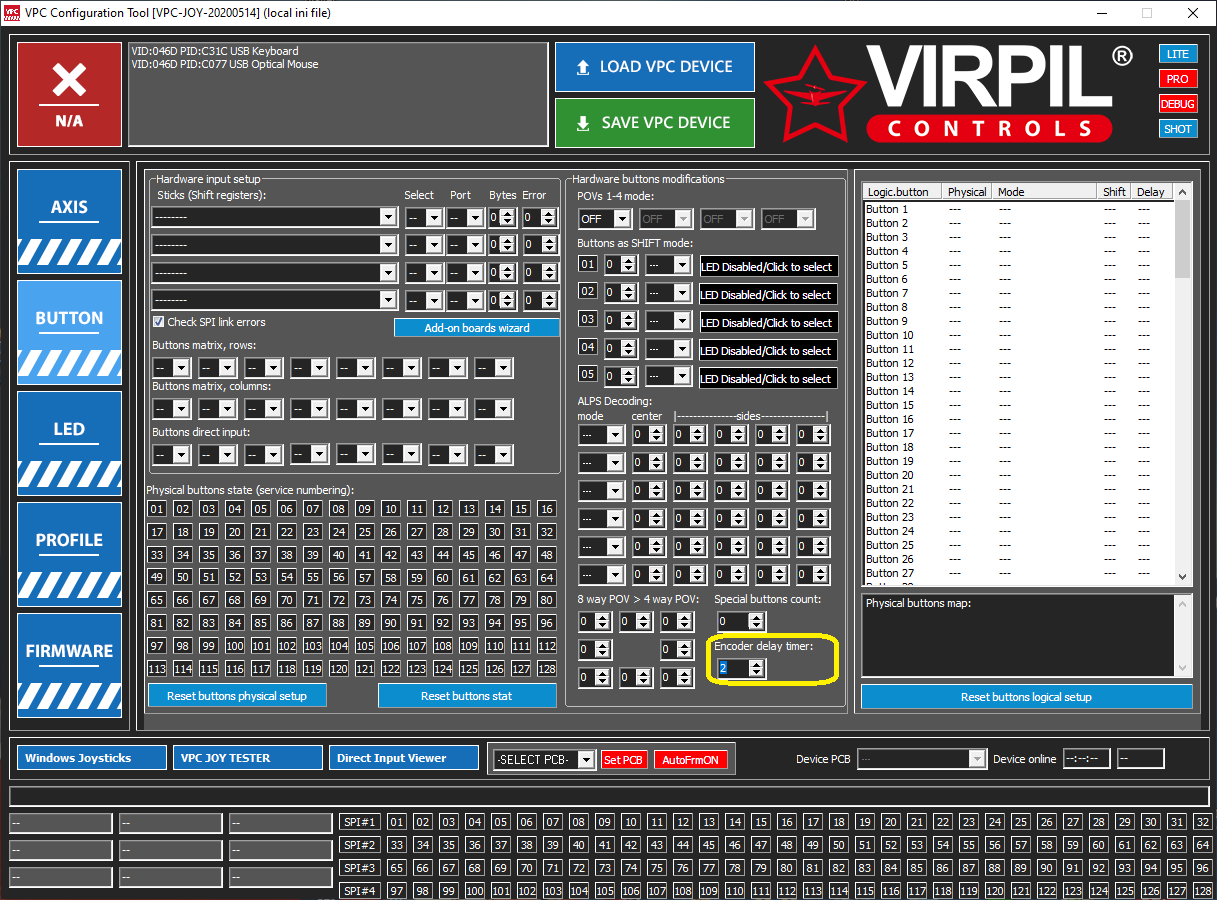1217x900 pixels.
Task: Click the SHOT screenshot button
Action: 1178,129
